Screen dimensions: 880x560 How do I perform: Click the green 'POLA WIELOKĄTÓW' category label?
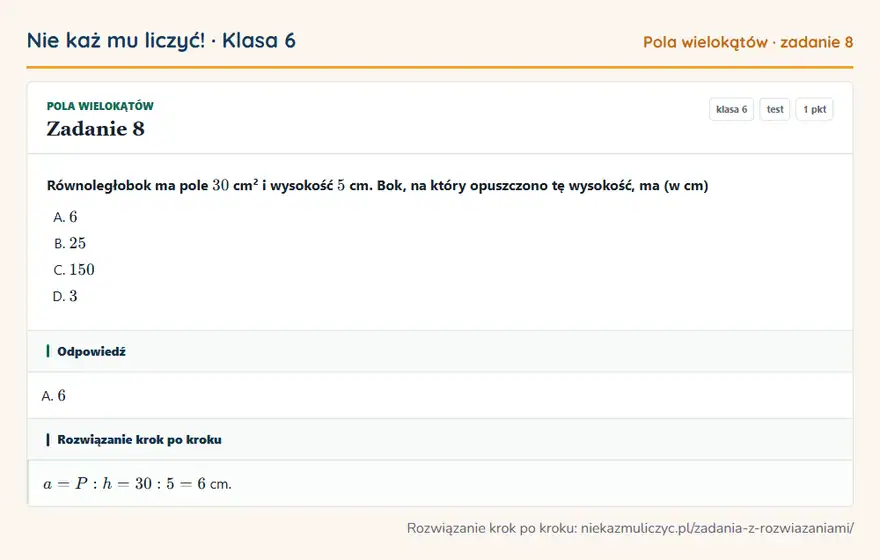(x=100, y=106)
